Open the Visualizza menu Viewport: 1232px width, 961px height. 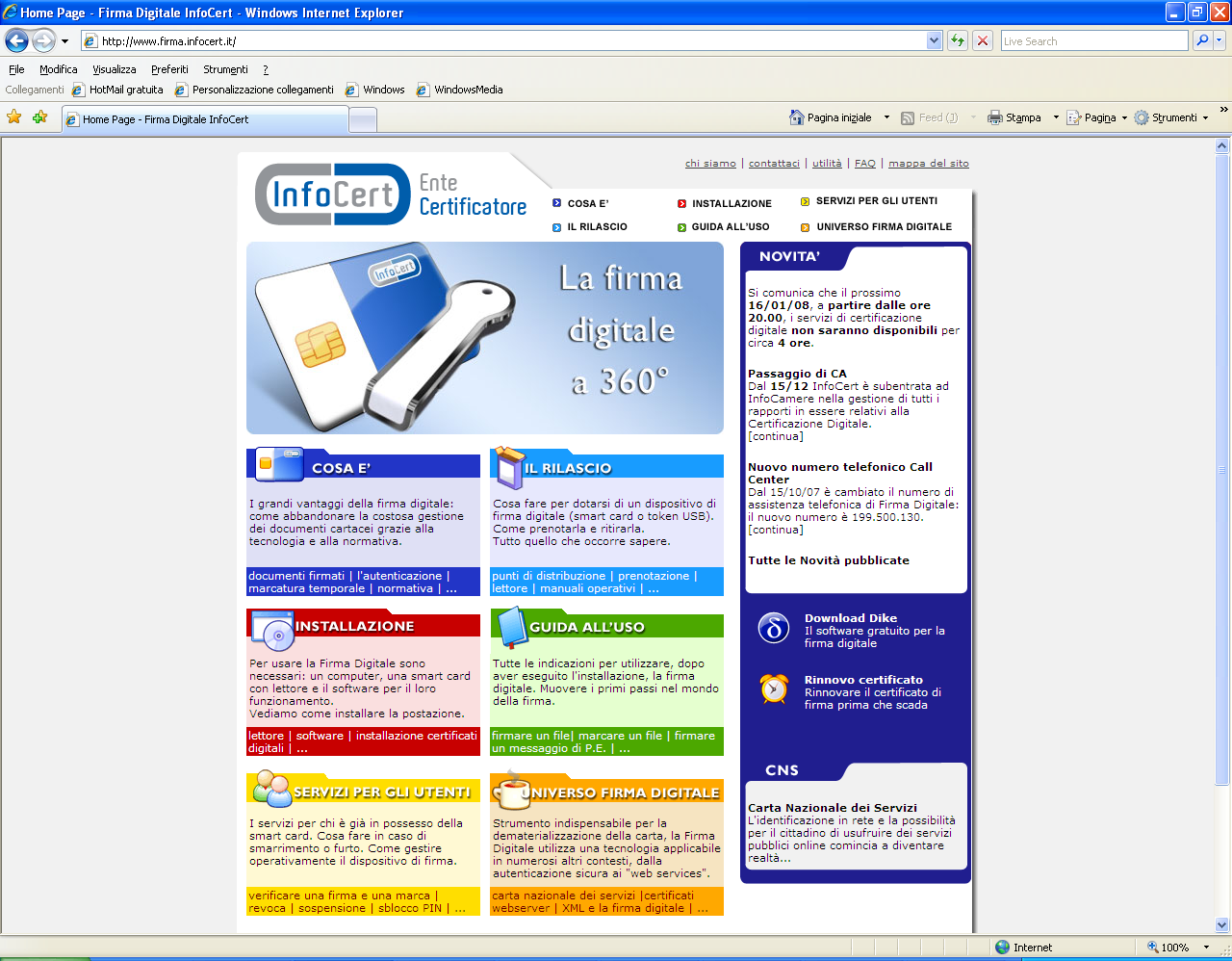pos(114,69)
